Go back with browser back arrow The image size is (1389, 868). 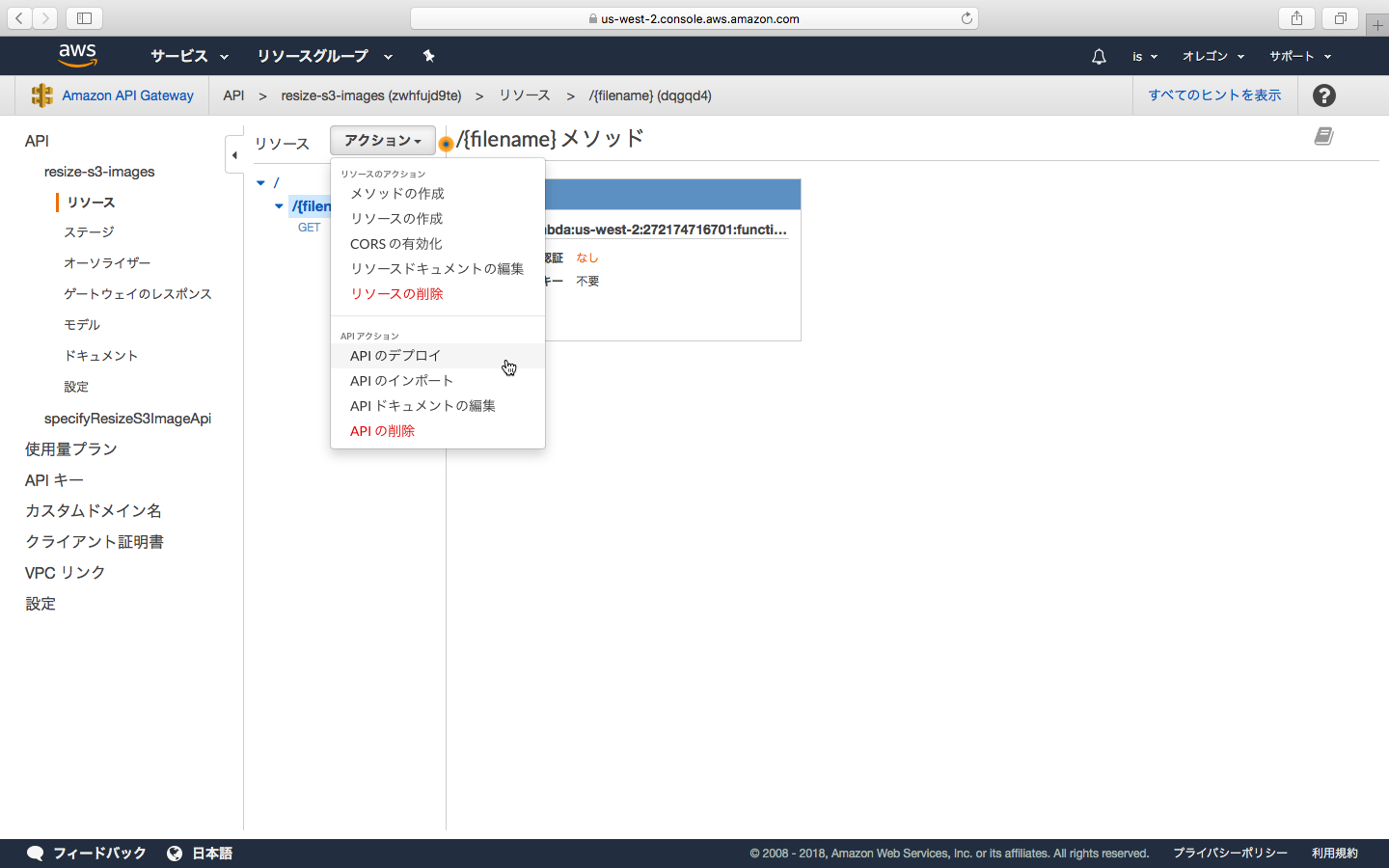[x=19, y=18]
